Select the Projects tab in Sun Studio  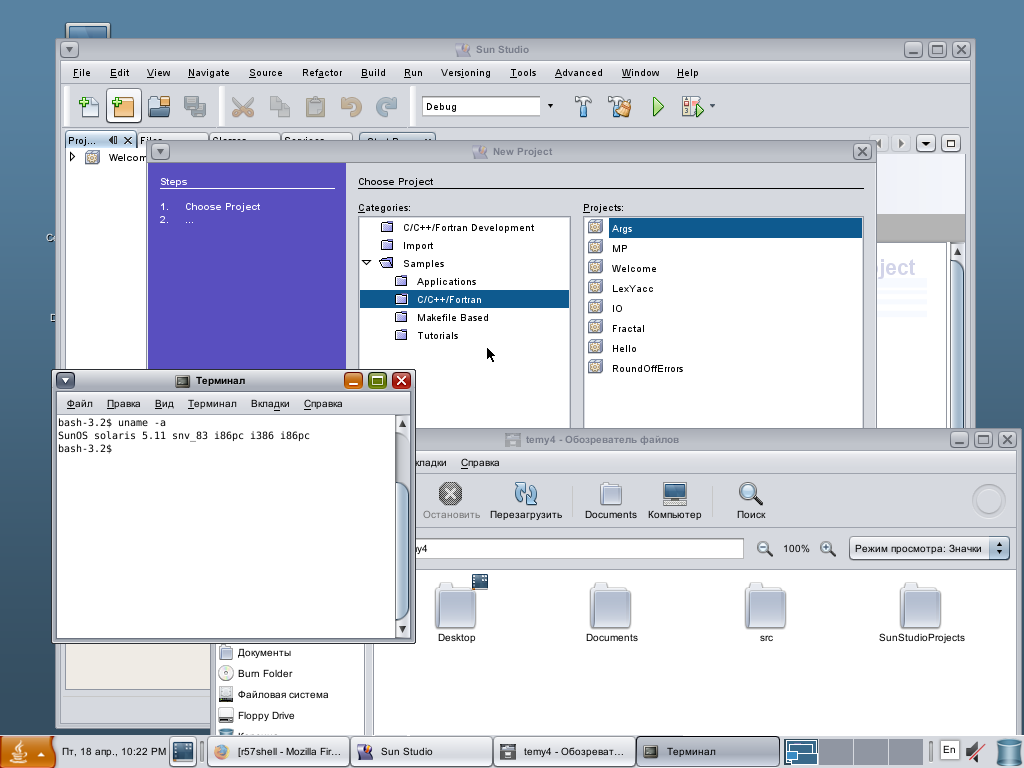click(x=82, y=140)
